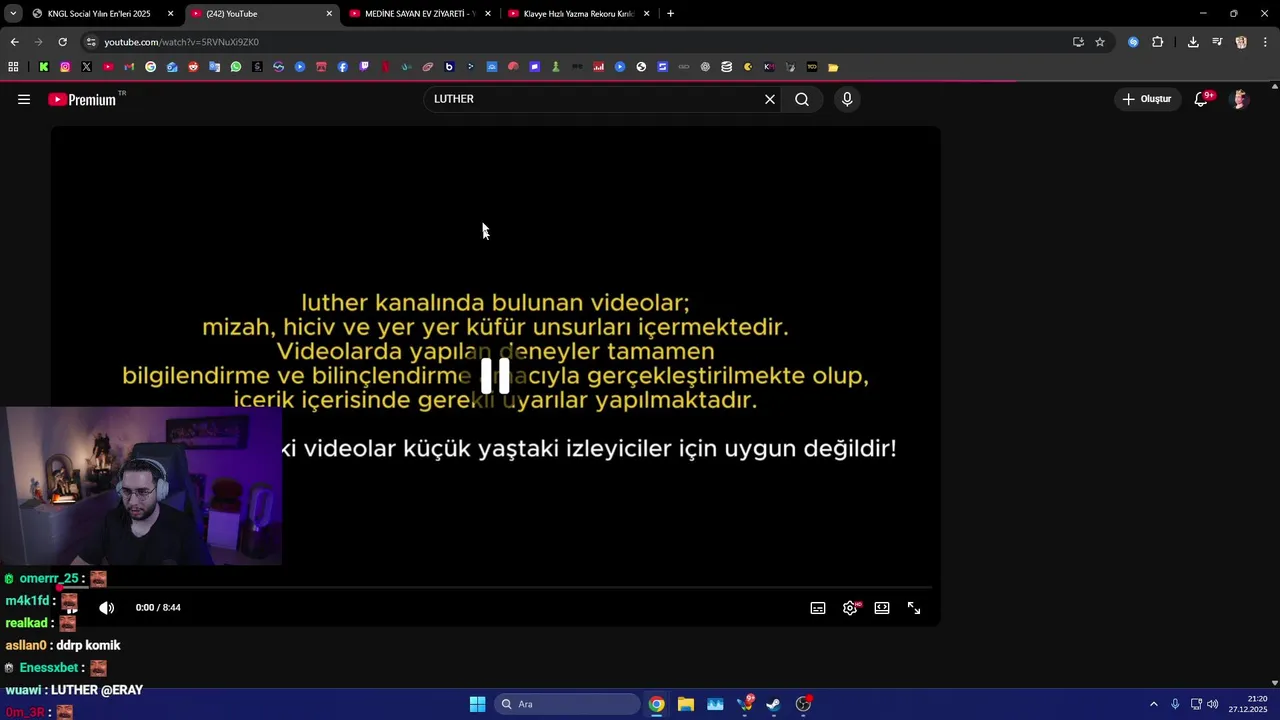Open Chrome downloads
The height and width of the screenshot is (720, 1280).
[x=1193, y=42]
